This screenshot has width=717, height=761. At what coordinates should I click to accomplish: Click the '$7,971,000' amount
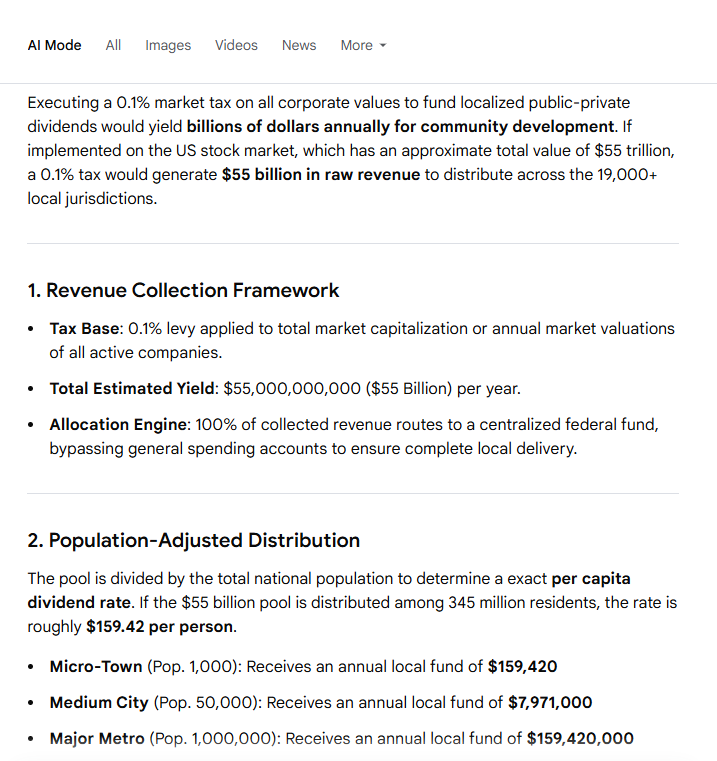(x=550, y=702)
